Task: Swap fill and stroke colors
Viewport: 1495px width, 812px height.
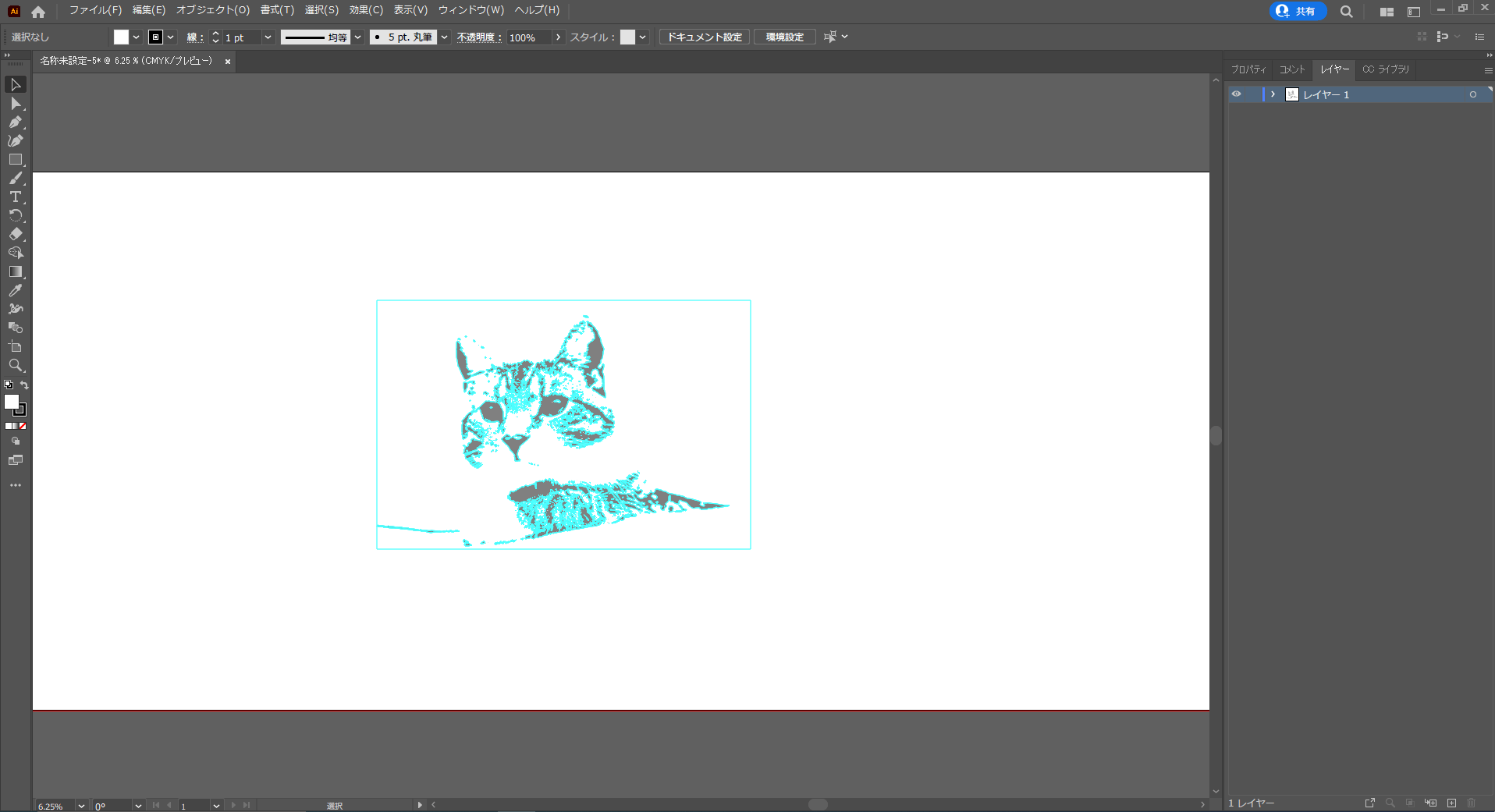Action: click(x=24, y=385)
